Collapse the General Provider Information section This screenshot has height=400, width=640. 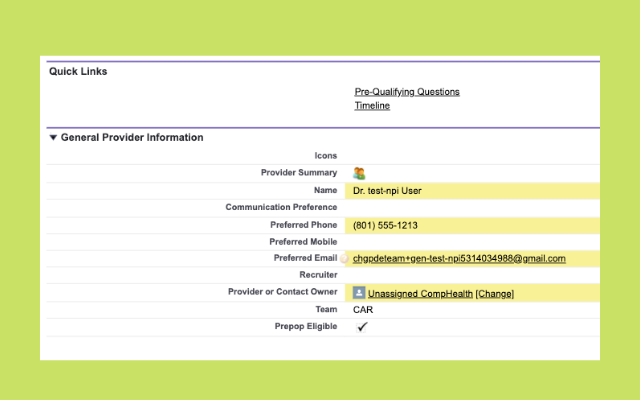[x=53, y=138]
